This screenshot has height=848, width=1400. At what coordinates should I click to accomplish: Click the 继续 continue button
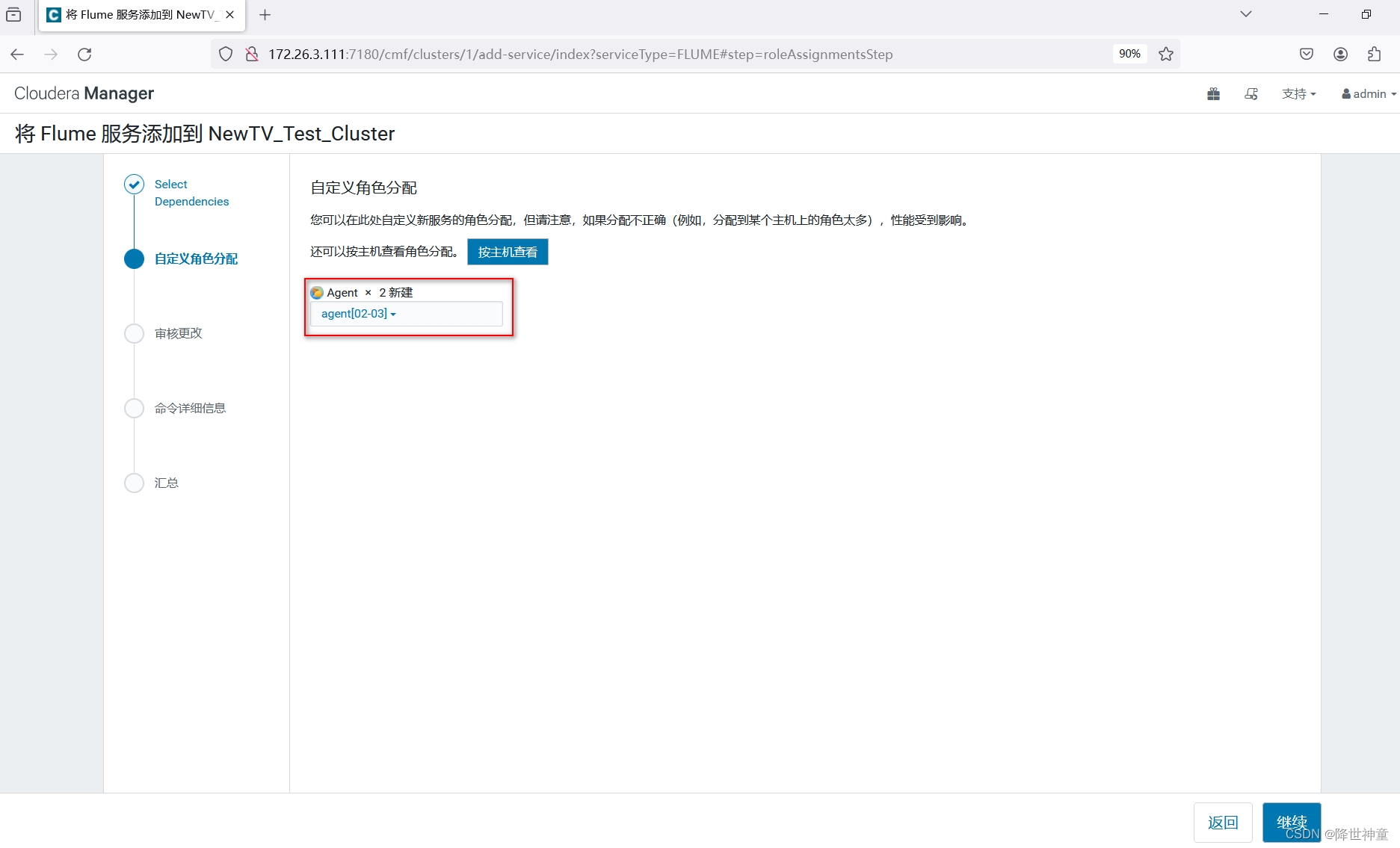[x=1291, y=823]
